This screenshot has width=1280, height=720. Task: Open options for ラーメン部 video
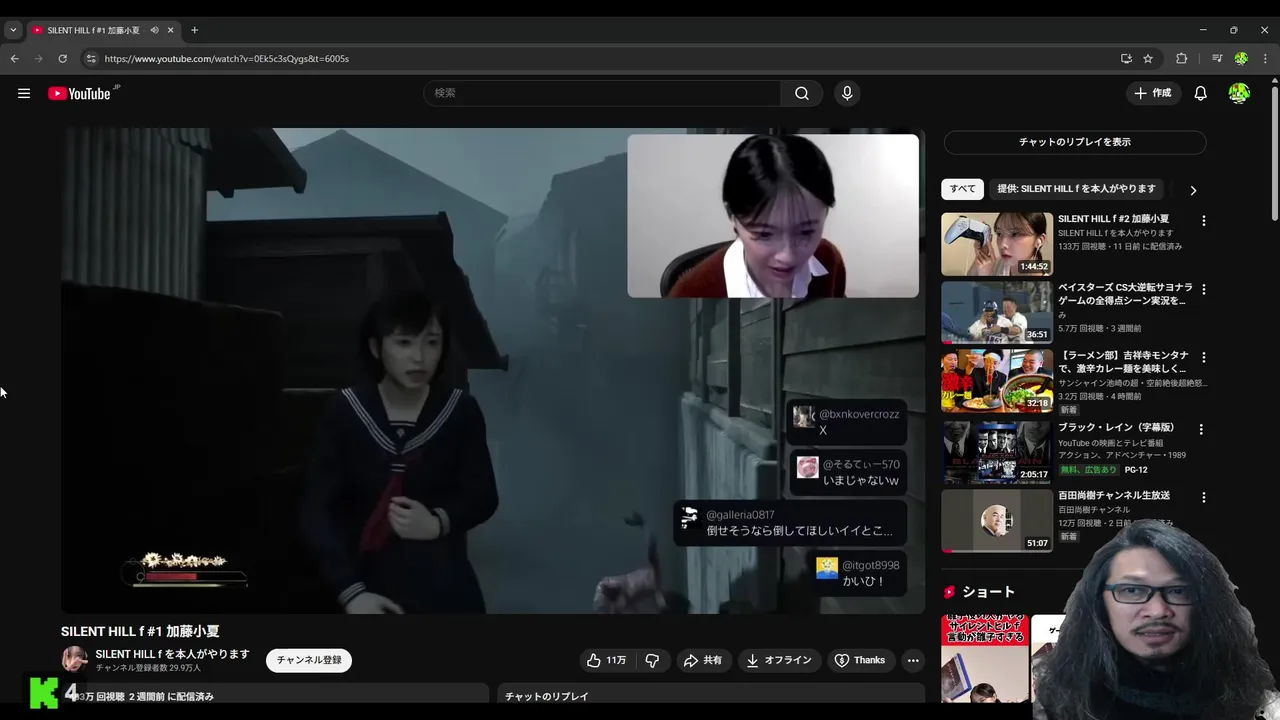pos(1203,357)
